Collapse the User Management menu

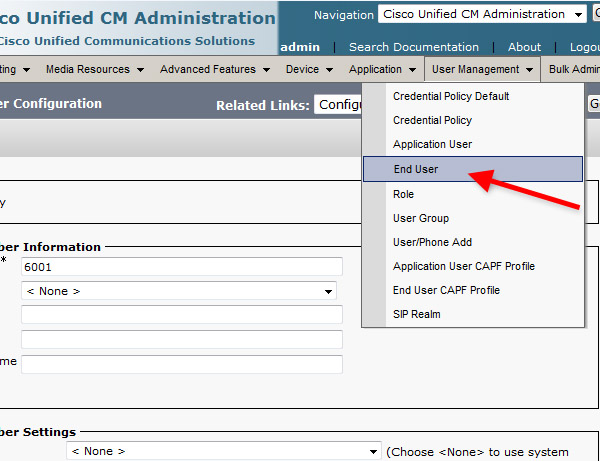[x=482, y=69]
